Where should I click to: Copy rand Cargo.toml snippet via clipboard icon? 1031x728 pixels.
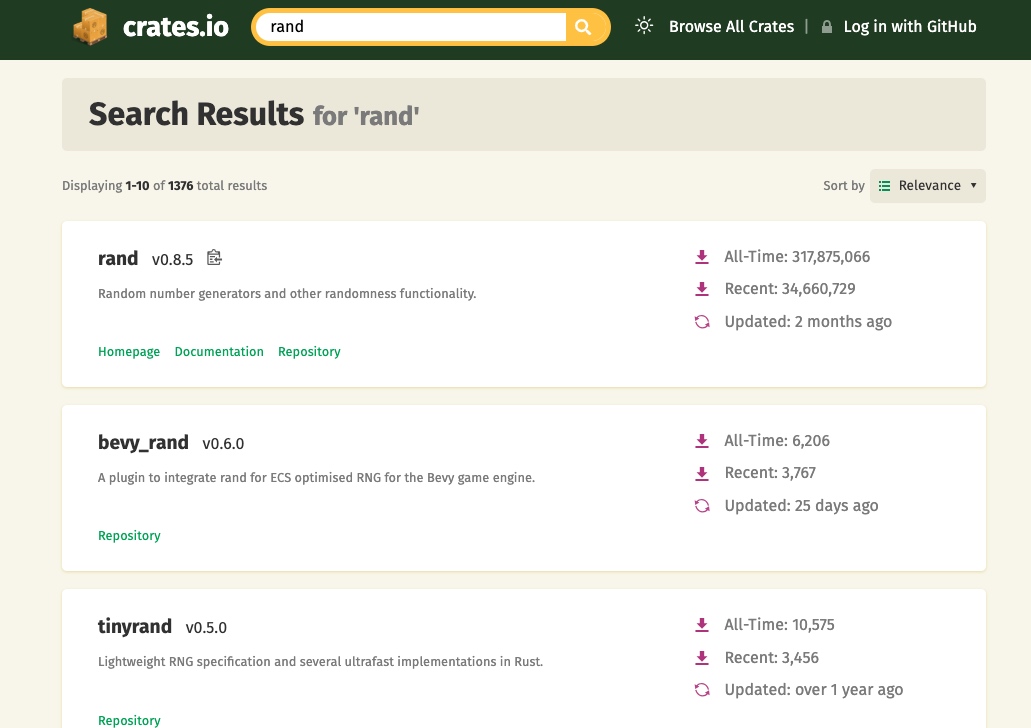(214, 258)
